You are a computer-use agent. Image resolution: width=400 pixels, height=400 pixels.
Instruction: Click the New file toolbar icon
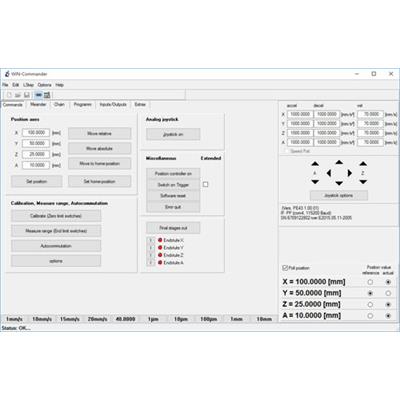[9, 95]
